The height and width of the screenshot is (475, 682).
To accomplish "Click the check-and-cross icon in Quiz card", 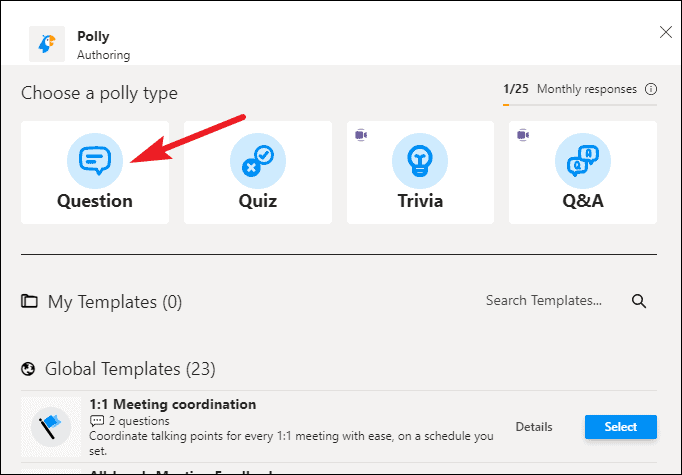I will coord(258,161).
